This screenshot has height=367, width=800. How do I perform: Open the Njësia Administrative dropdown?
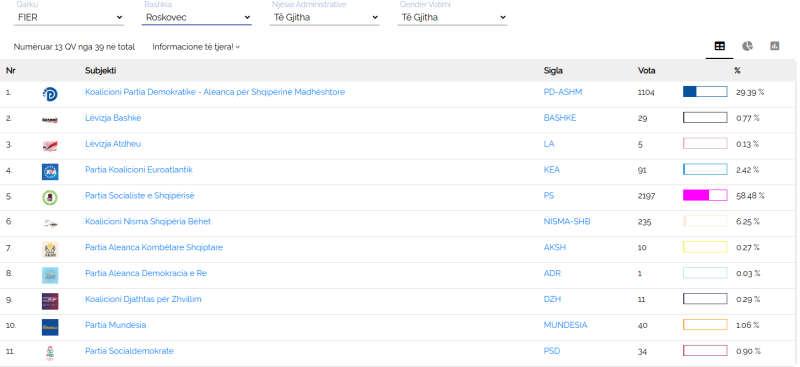click(324, 17)
